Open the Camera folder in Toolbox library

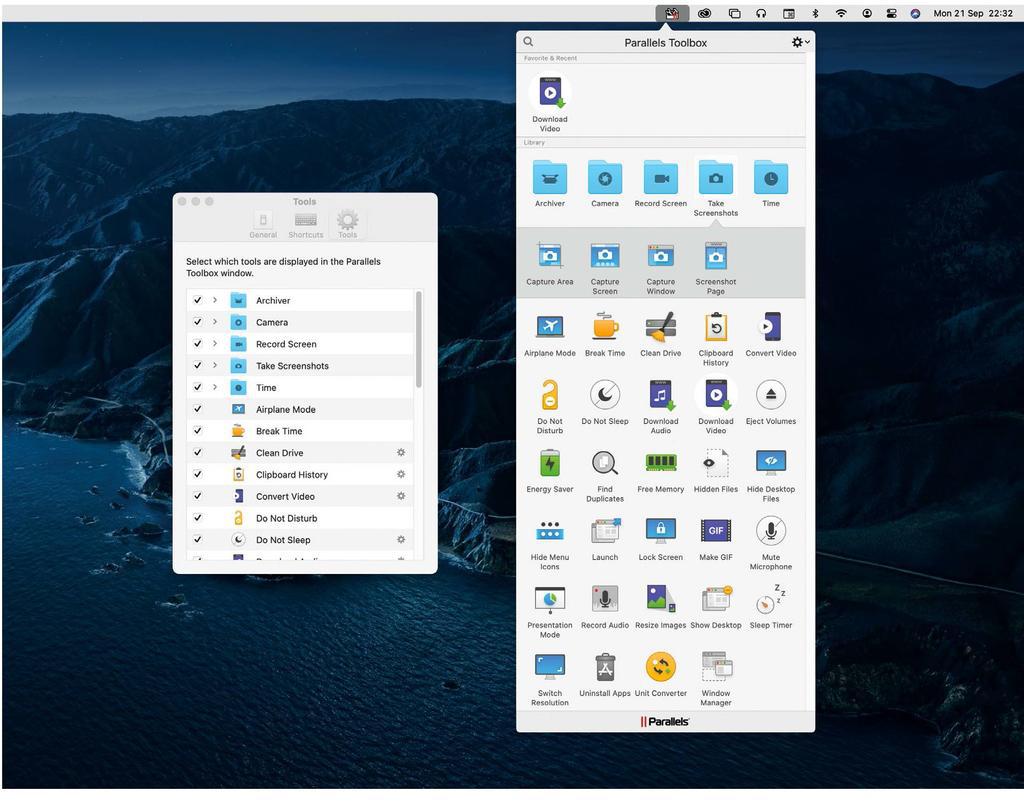point(605,178)
